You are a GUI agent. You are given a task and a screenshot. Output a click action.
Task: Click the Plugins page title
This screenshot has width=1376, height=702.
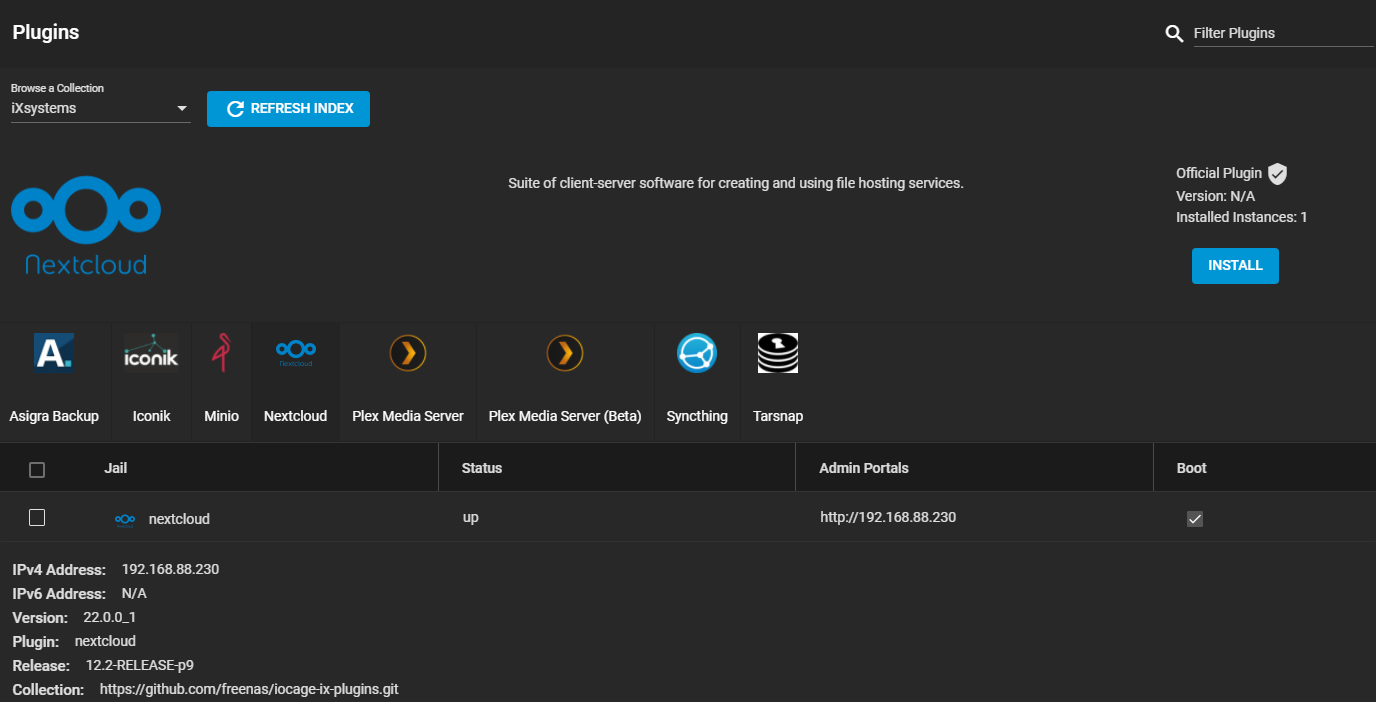pyautogui.click(x=46, y=32)
